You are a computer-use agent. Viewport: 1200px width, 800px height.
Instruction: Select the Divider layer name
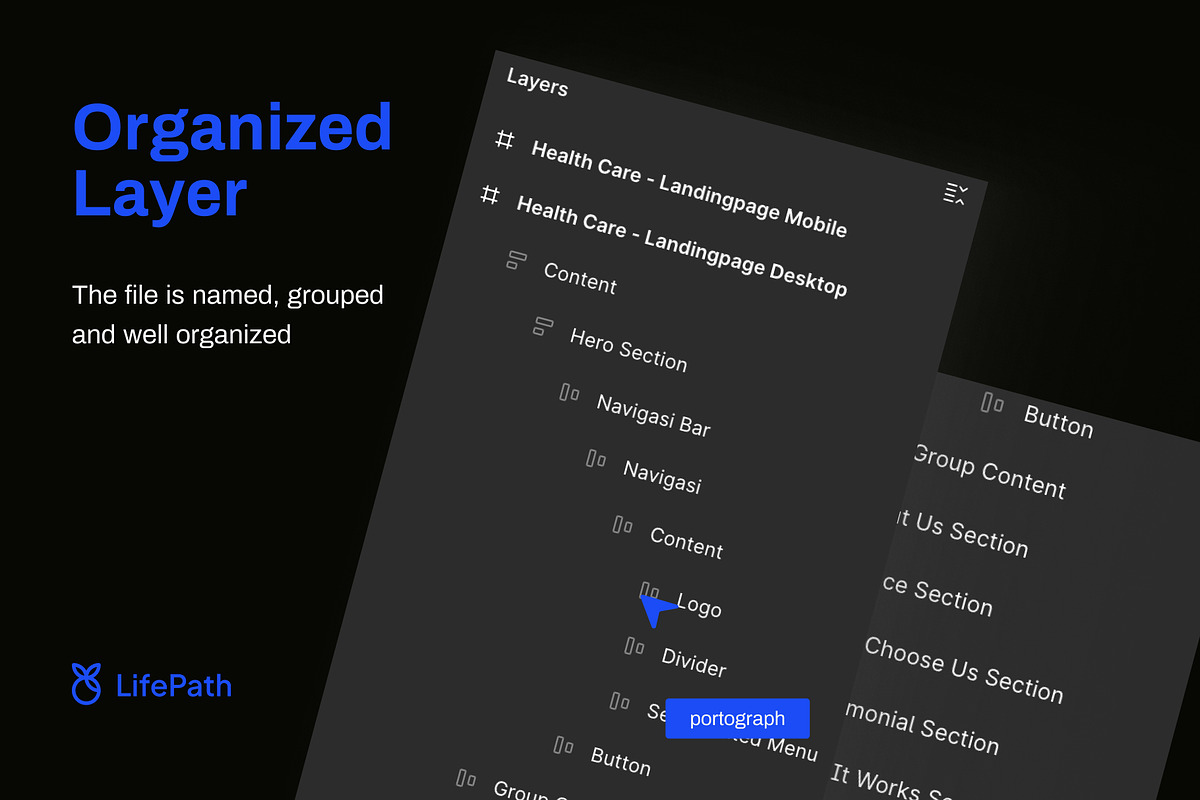tap(694, 661)
